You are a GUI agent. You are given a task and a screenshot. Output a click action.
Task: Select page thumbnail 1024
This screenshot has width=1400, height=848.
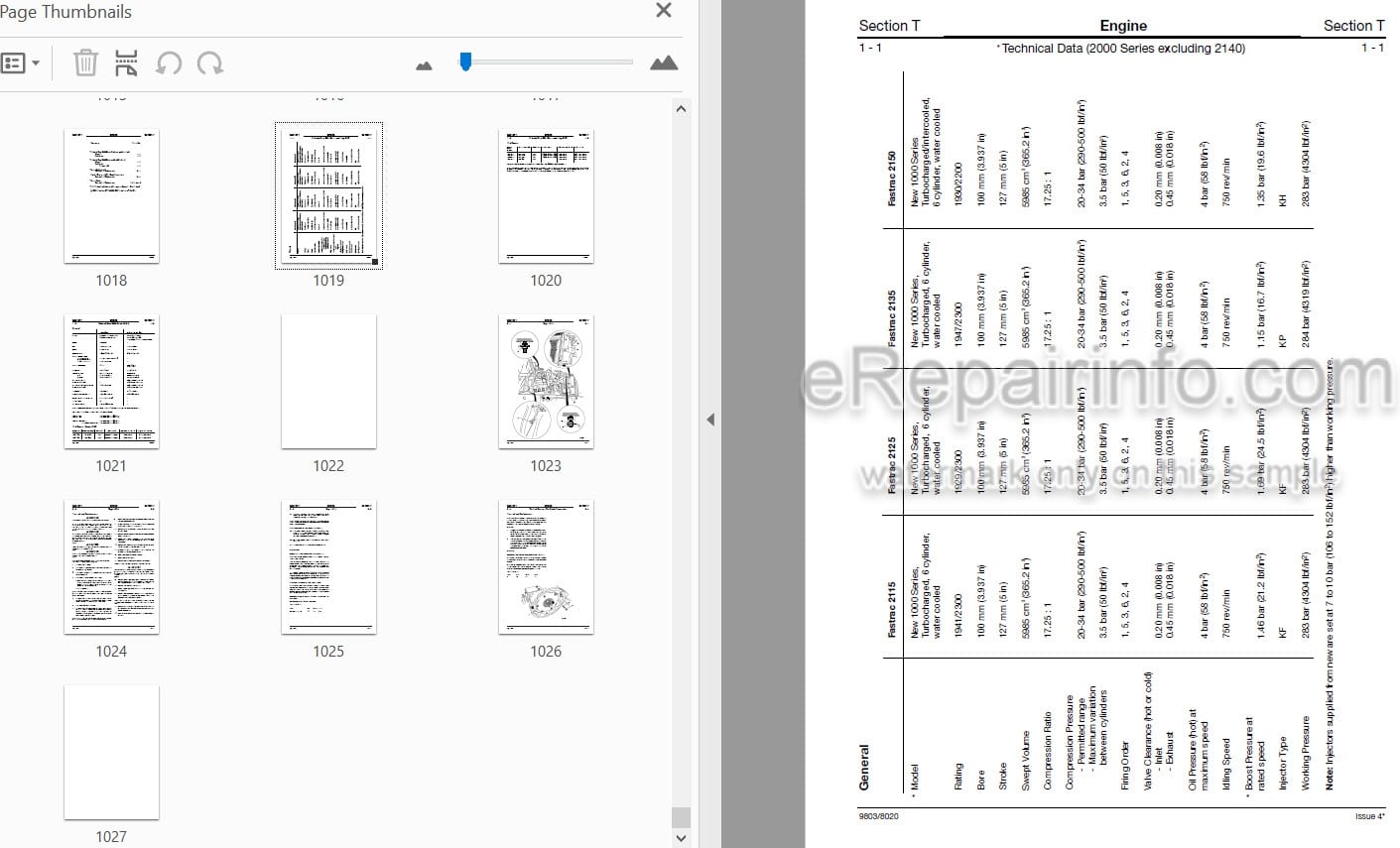(111, 567)
